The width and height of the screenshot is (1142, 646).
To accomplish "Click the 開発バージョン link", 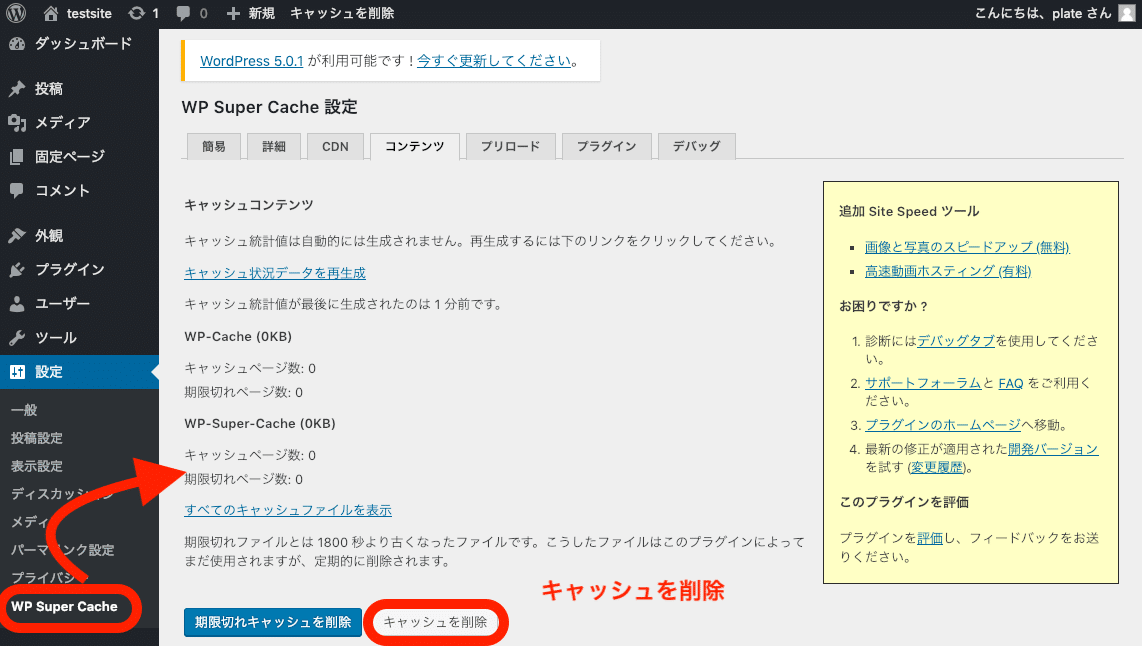I will [1053, 449].
